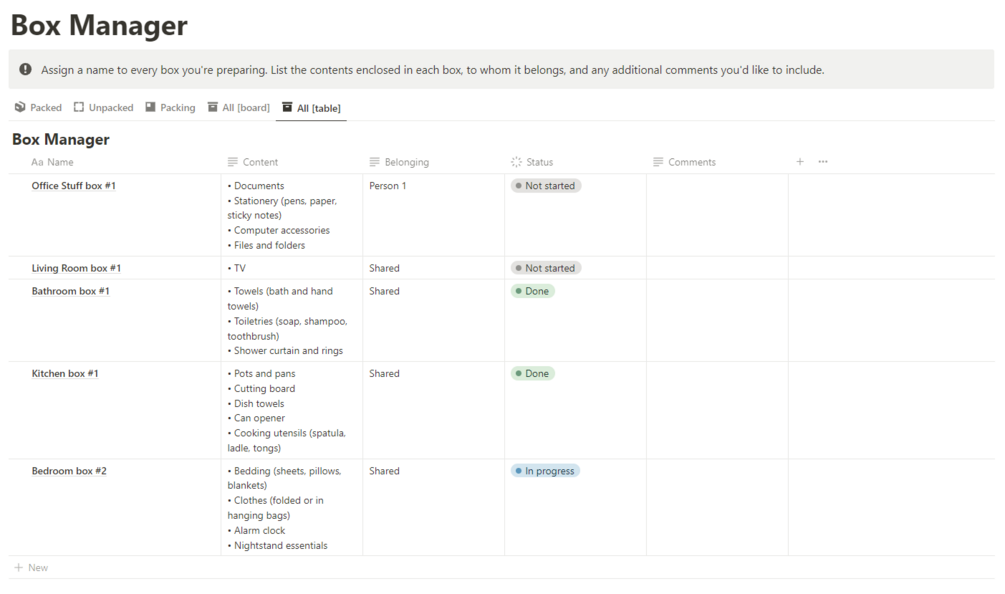Viewport: 1005px width, 594px height.
Task: Click the Status column spinner icon
Action: click(x=516, y=162)
